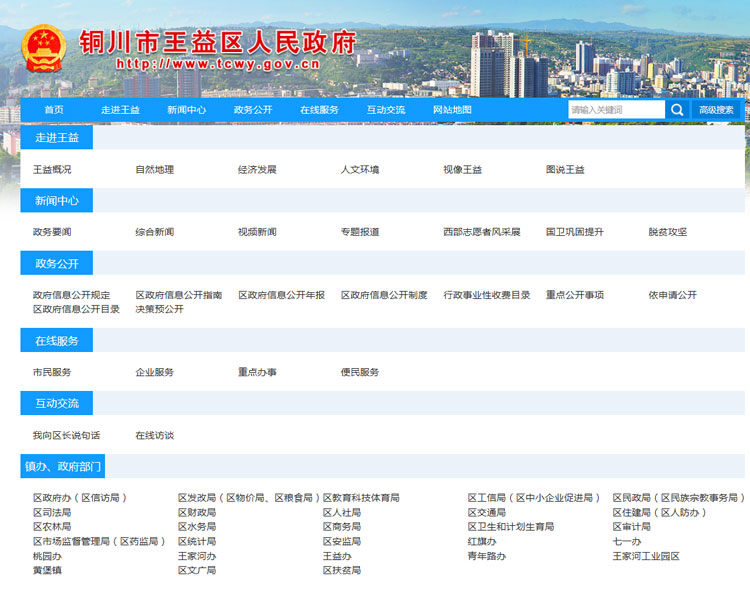
Task: Click the magnifier search icon
Action: 677,110
